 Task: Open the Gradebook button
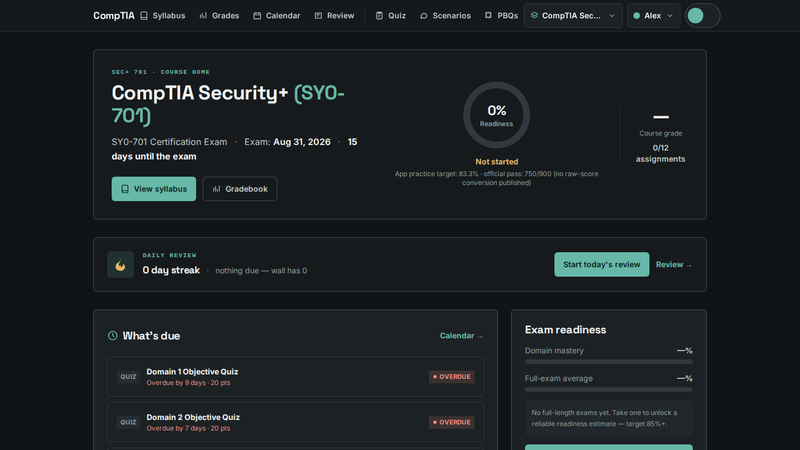[240, 189]
